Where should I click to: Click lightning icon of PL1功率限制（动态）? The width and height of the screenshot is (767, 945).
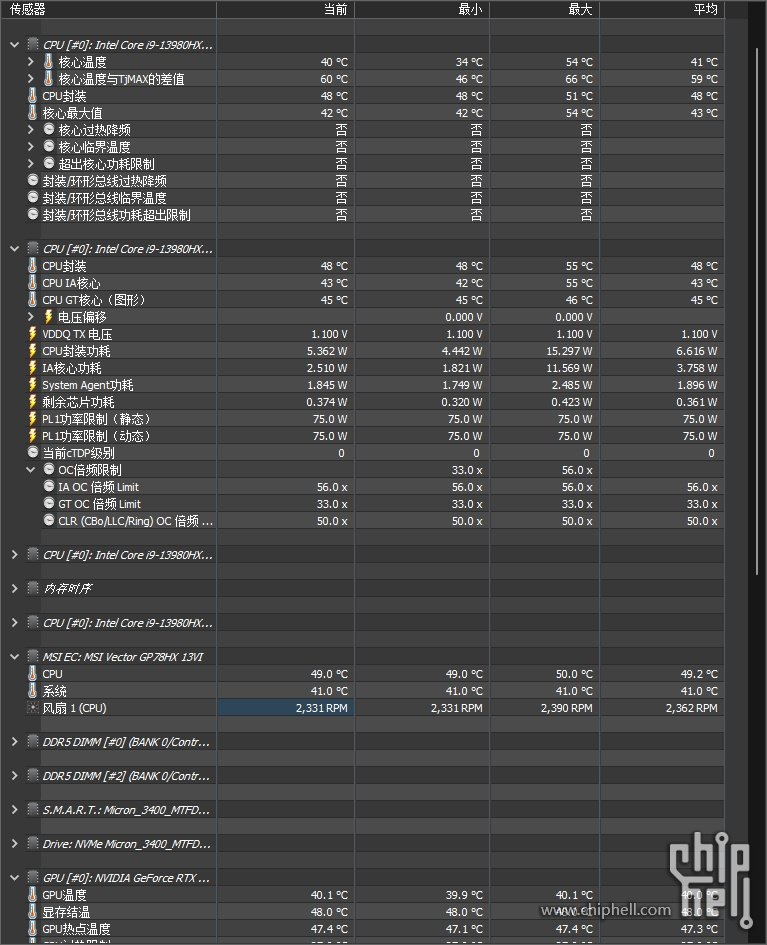pos(33,435)
